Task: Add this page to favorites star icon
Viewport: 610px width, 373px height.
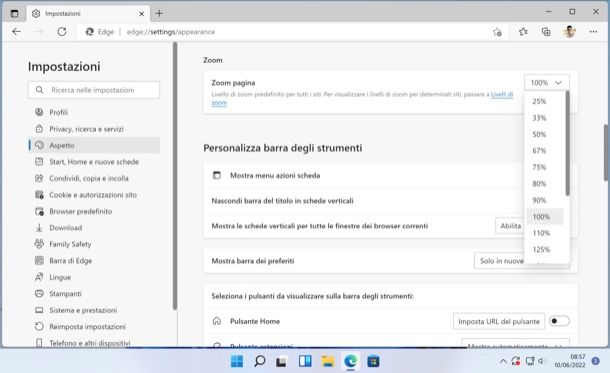Action: click(x=497, y=32)
